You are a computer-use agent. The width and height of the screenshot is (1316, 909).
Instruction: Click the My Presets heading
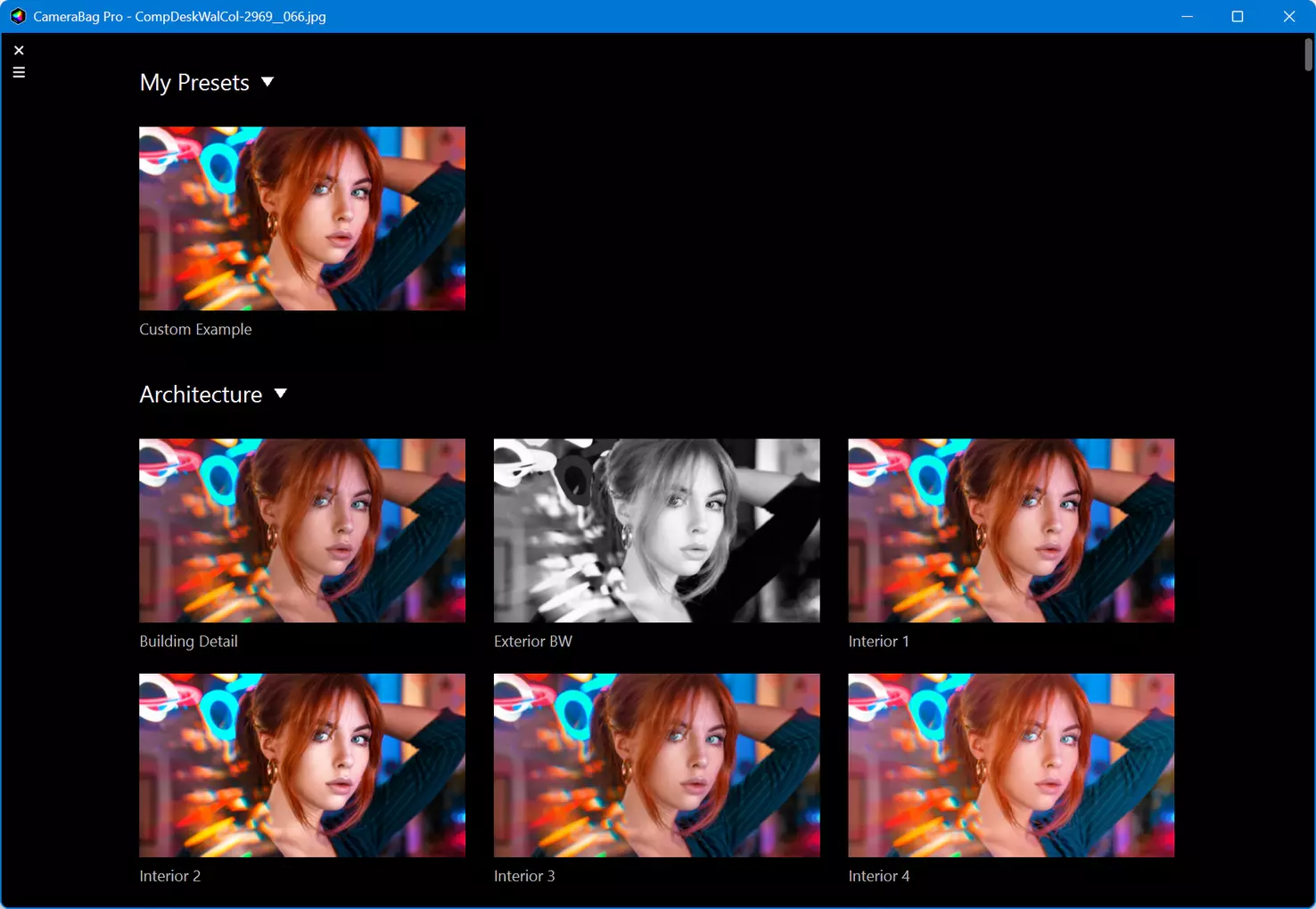pyautogui.click(x=194, y=83)
